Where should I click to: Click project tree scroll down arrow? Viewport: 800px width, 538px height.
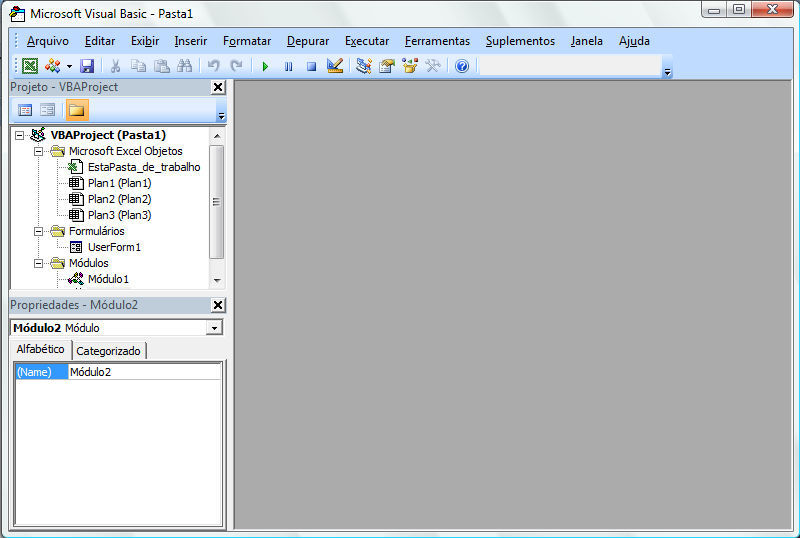pos(217,280)
